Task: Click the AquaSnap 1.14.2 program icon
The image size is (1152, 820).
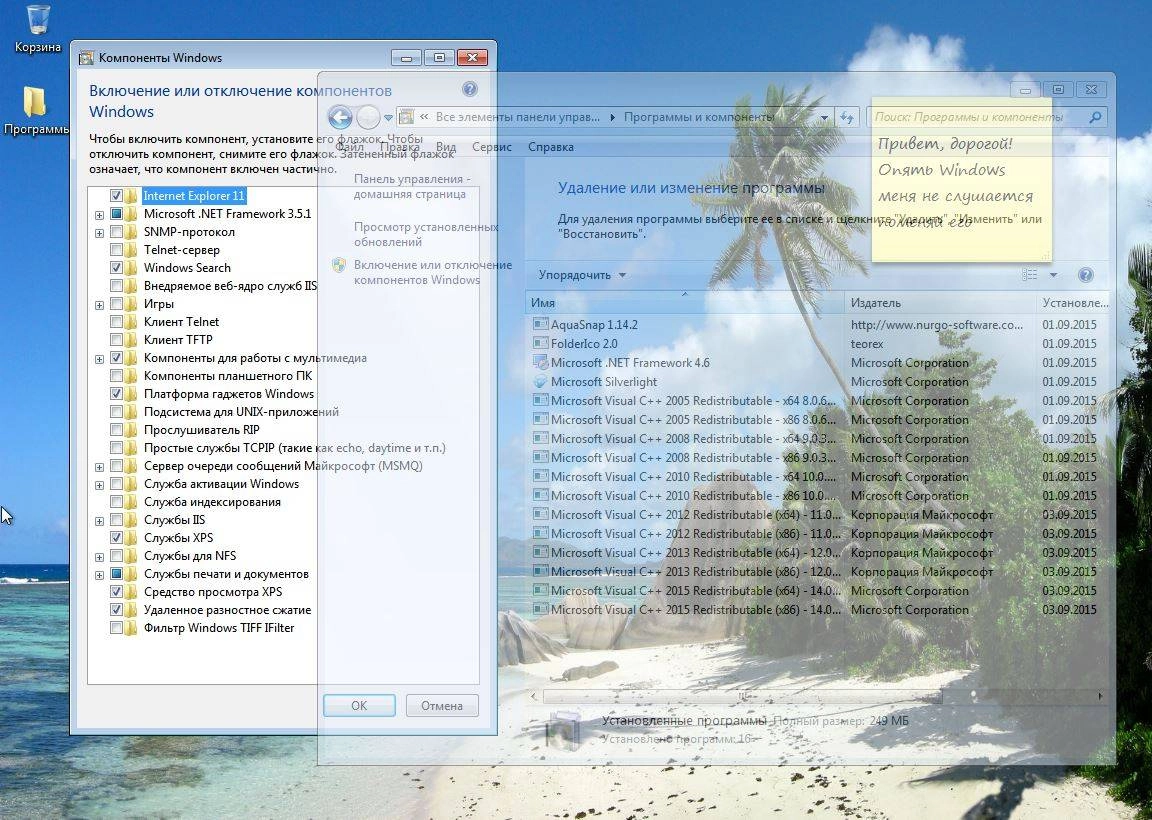Action: [541, 324]
